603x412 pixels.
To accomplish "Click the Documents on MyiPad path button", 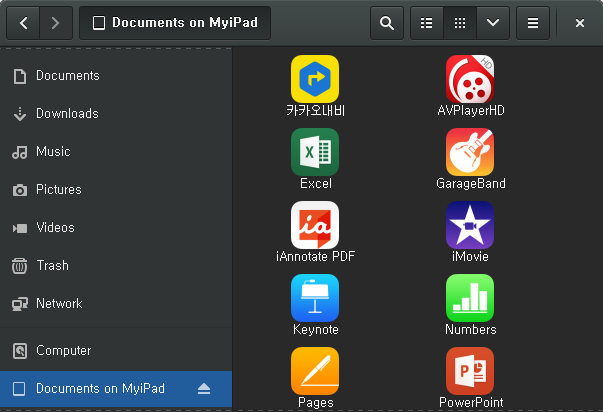I will (175, 23).
